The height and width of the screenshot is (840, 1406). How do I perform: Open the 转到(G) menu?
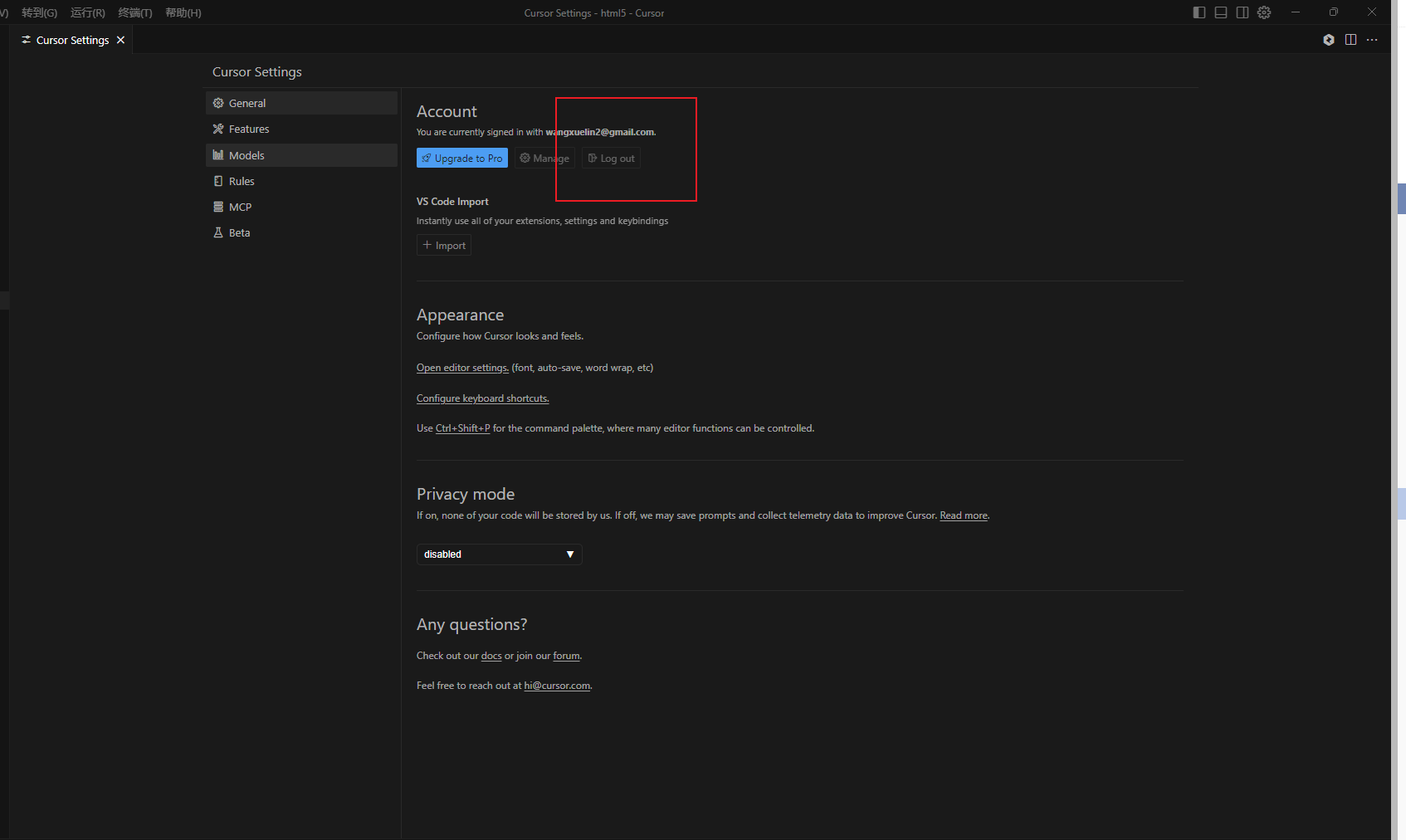pos(39,12)
